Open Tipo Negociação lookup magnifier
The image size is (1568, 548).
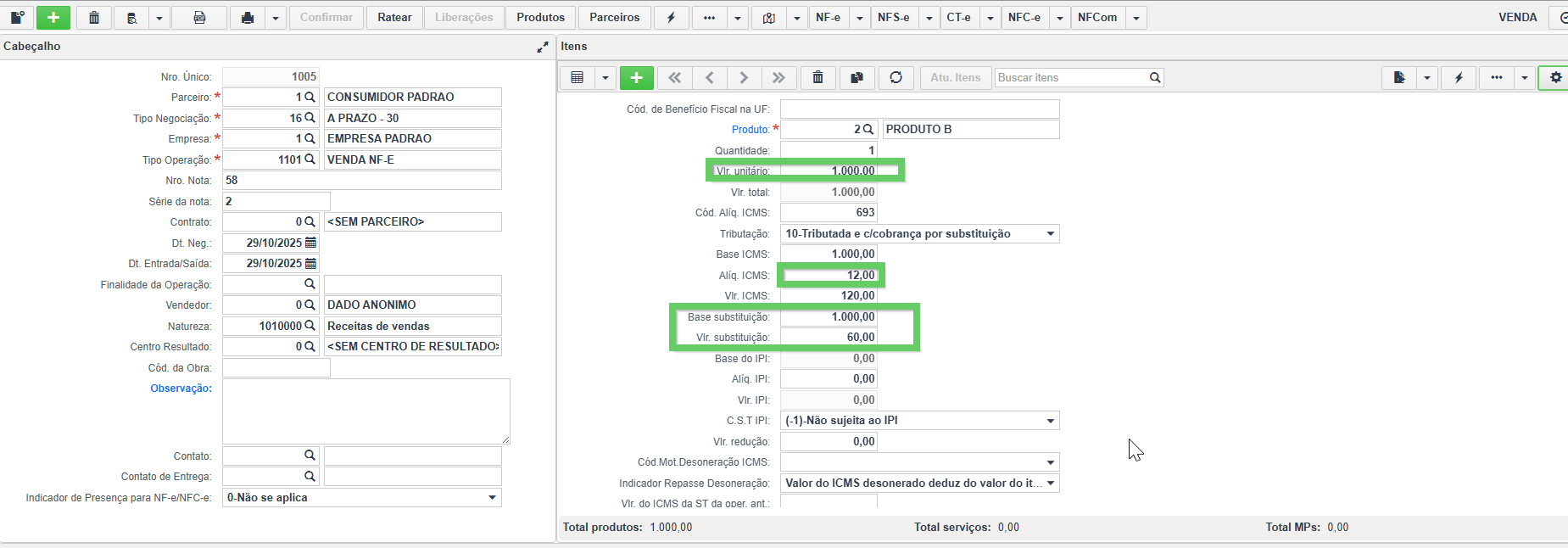[x=310, y=118]
